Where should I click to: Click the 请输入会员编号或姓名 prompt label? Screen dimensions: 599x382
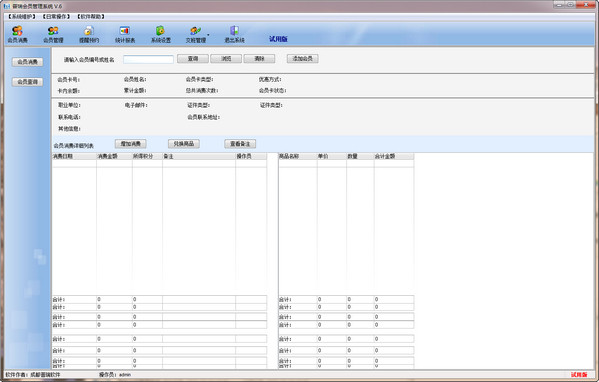pos(89,60)
